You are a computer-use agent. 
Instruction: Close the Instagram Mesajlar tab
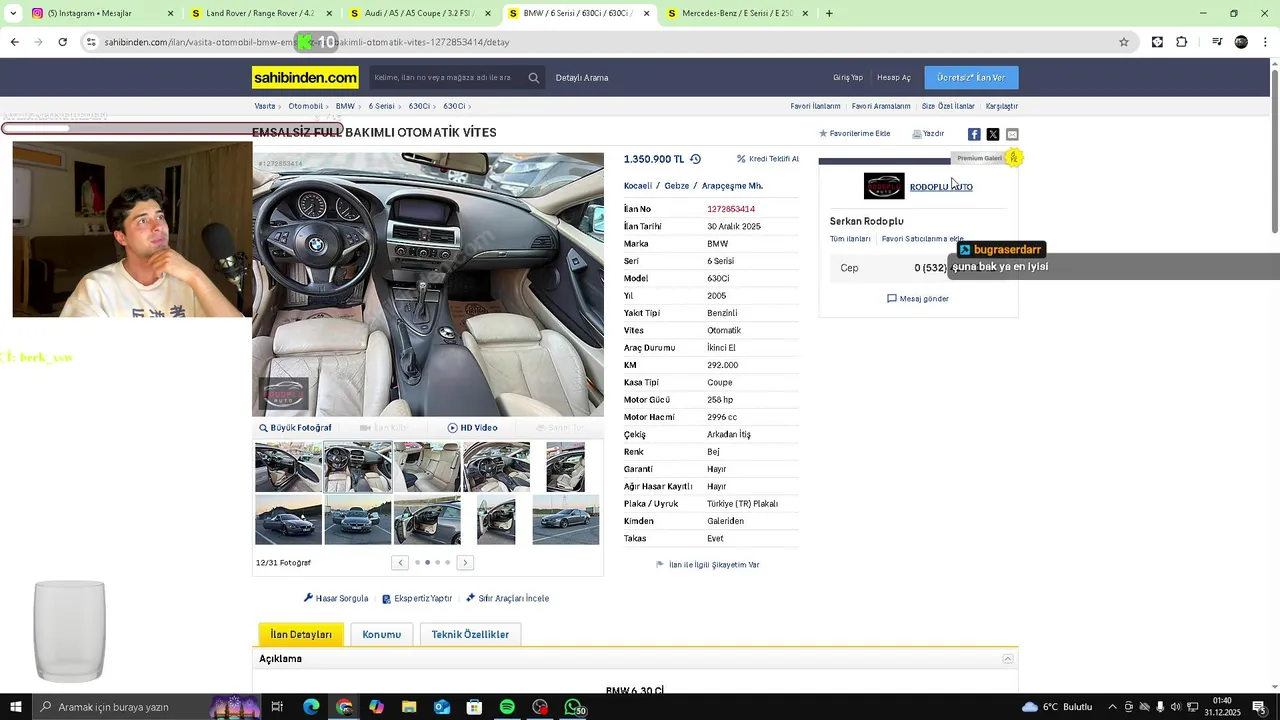pyautogui.click(x=170, y=13)
